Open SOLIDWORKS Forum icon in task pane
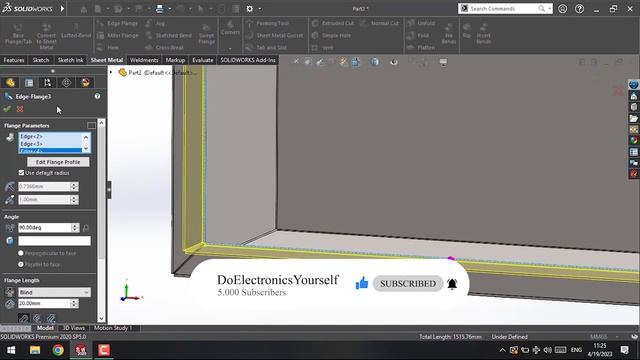The image size is (640, 360). [633, 162]
